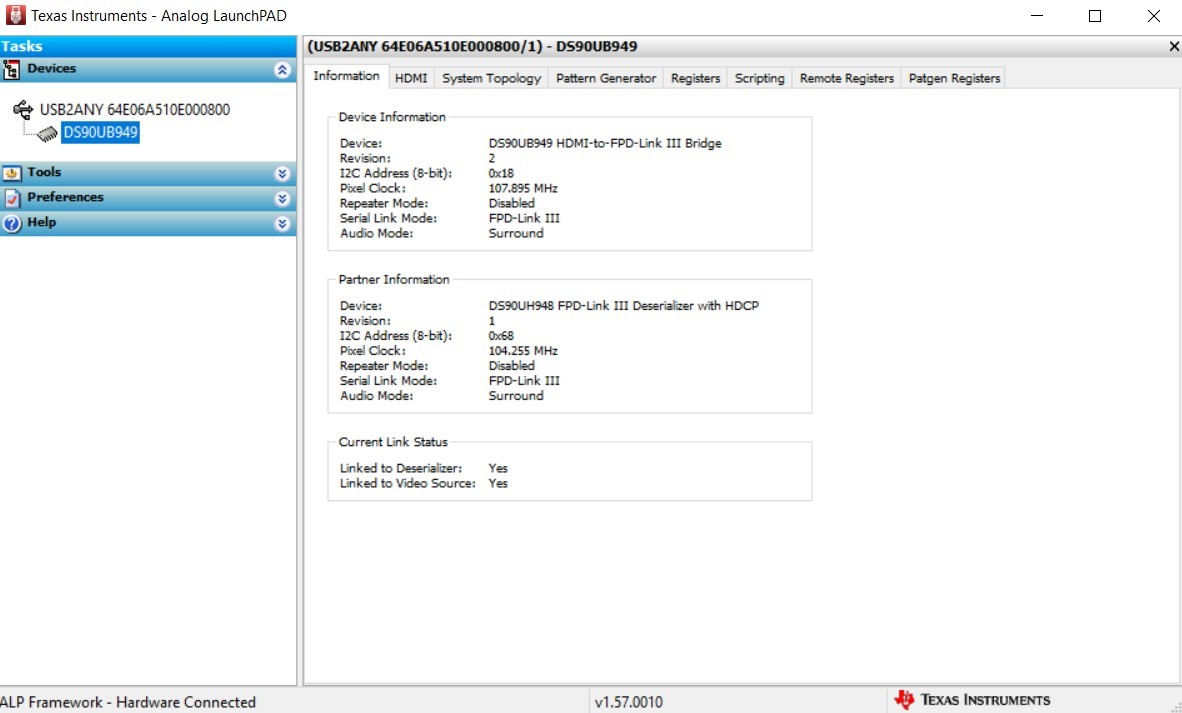The height and width of the screenshot is (713, 1182).
Task: Click the Devices panel icon
Action: coord(11,70)
